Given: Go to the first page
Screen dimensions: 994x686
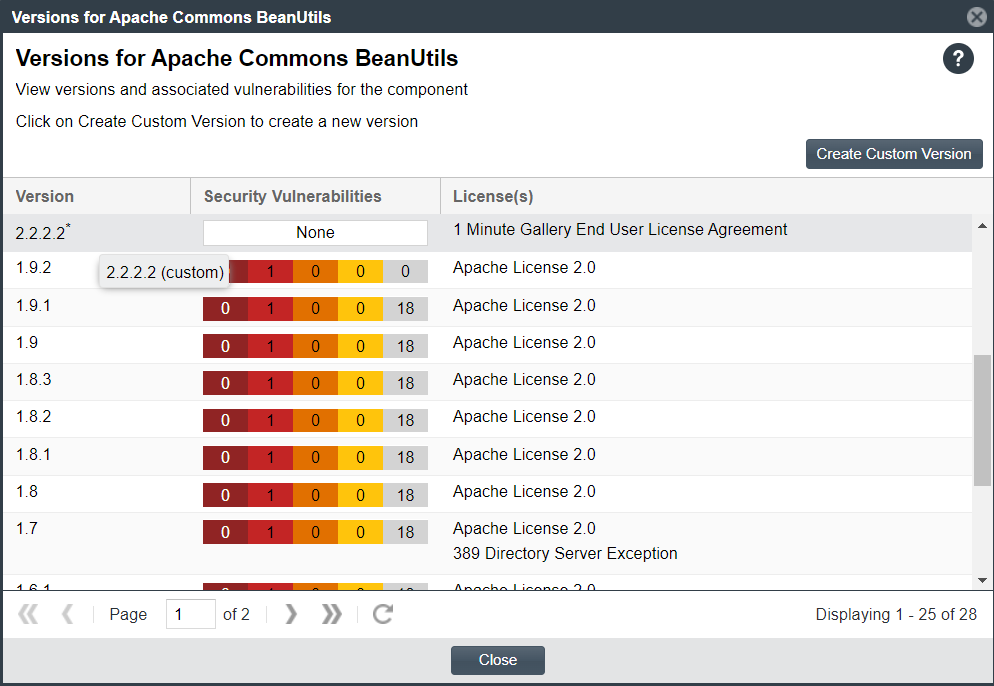Looking at the screenshot, I should click(x=28, y=614).
